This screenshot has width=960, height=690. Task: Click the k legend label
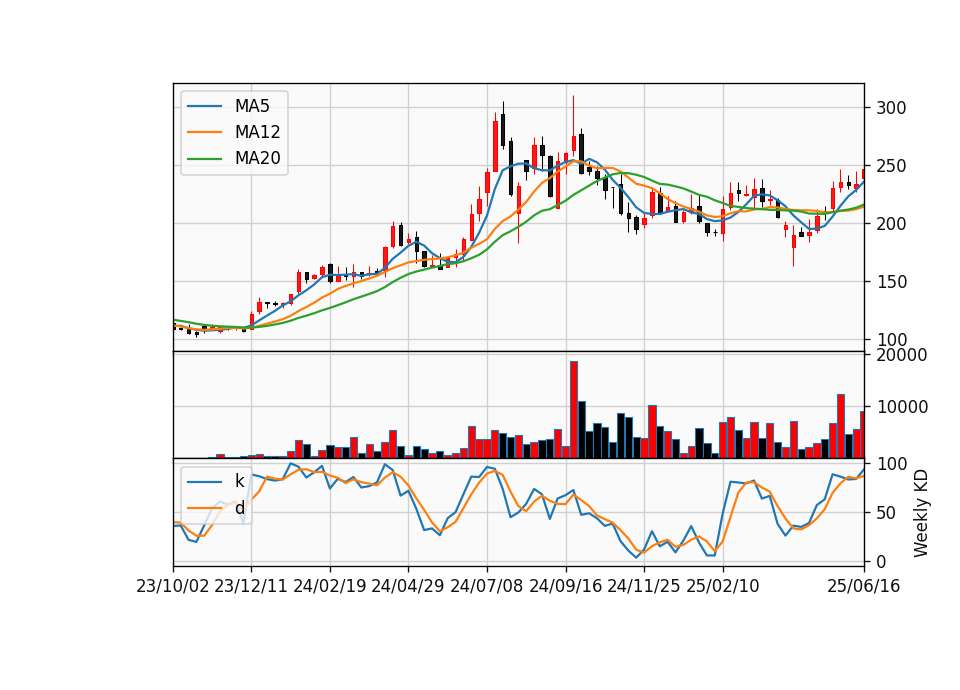click(x=239, y=481)
